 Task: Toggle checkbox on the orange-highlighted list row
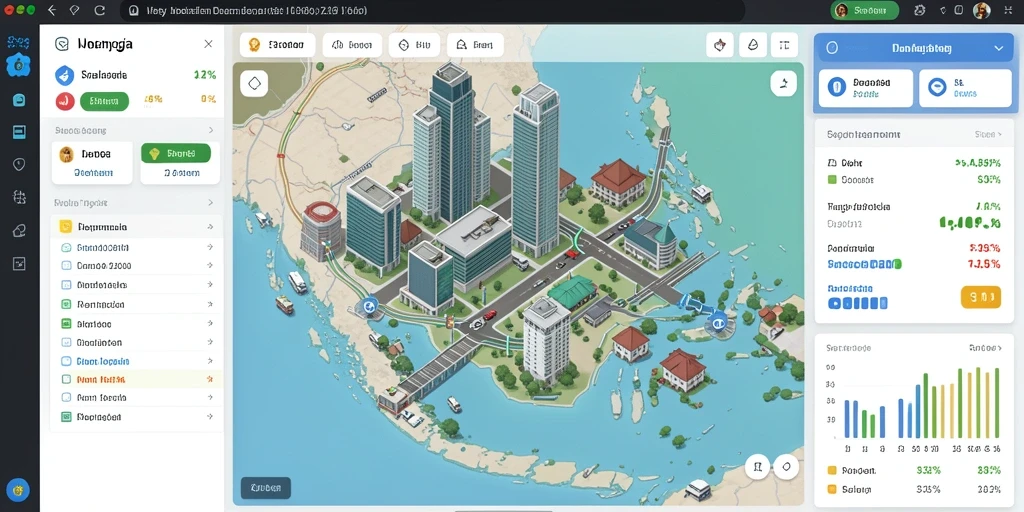[65, 379]
